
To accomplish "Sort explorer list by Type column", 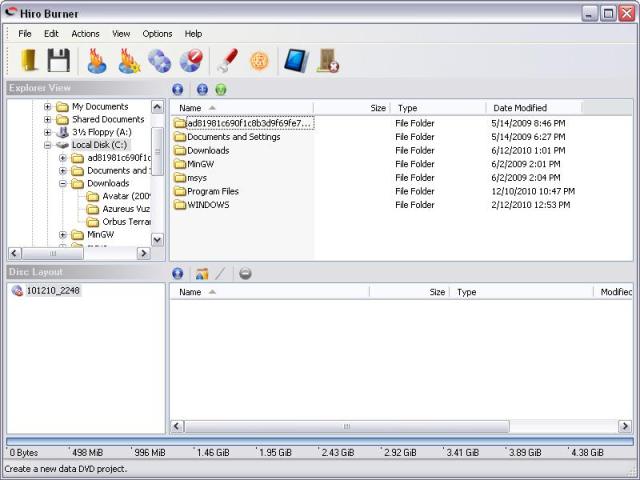I will tap(438, 108).
